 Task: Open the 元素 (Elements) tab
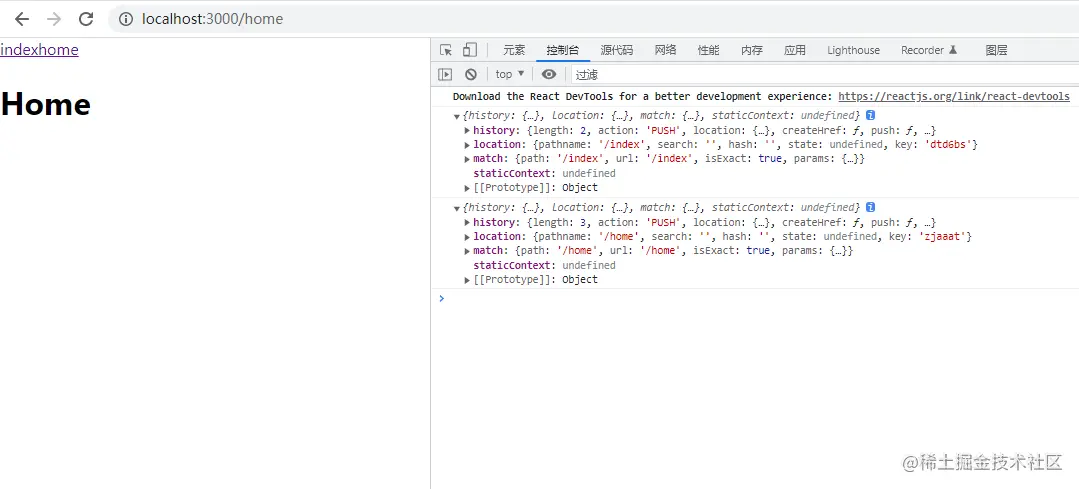coord(514,50)
